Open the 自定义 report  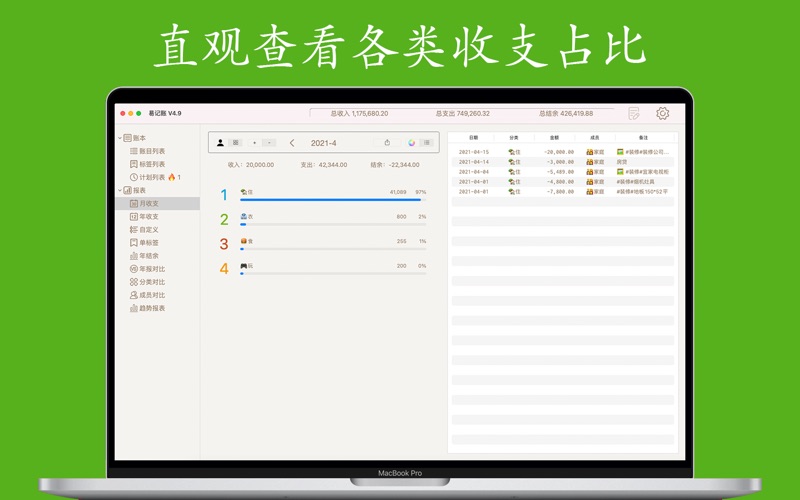144,230
